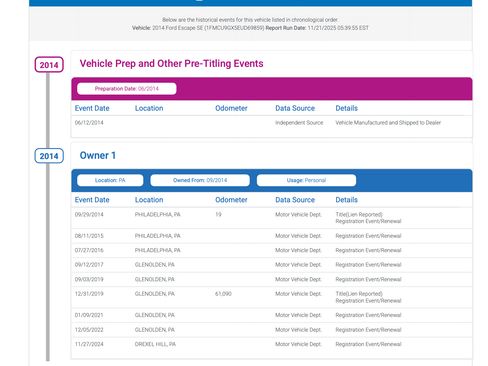The image size is (488, 366).
Task: Click the Data Source header in the Vehicle Prep table
Action: click(x=295, y=108)
